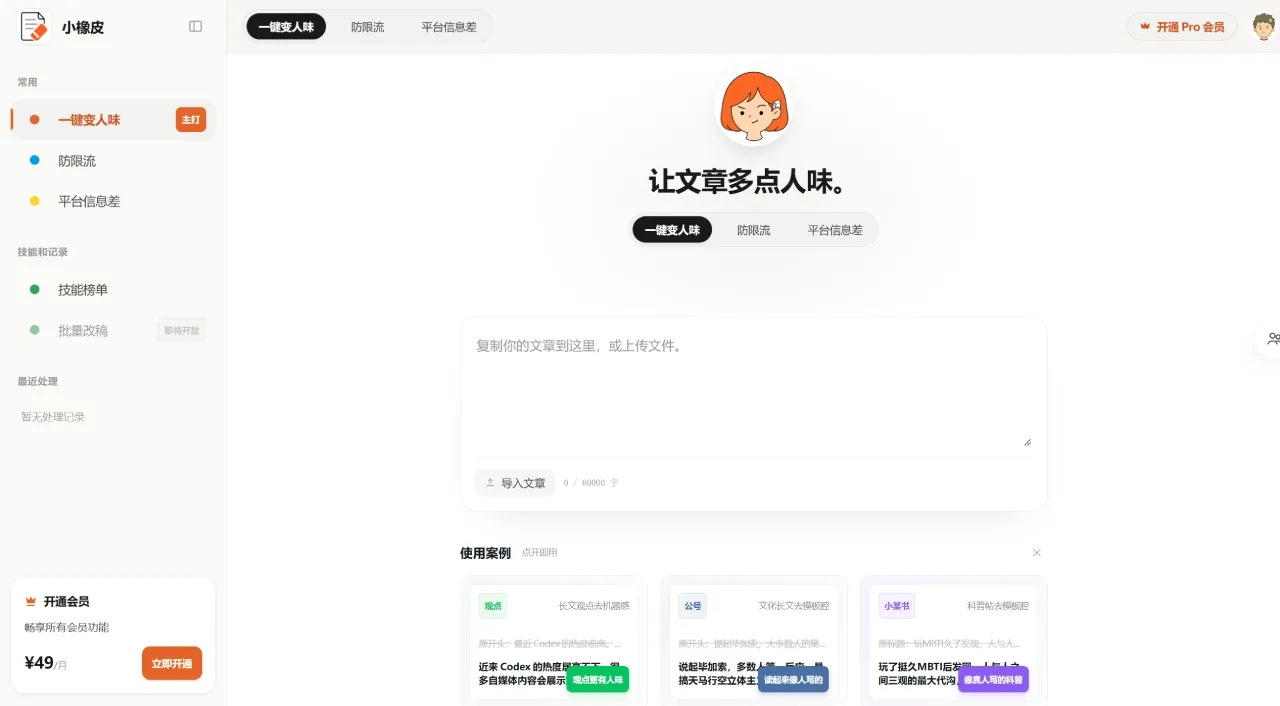Click the ¥49 price text
Screen dimensions: 1280x706
(39, 662)
